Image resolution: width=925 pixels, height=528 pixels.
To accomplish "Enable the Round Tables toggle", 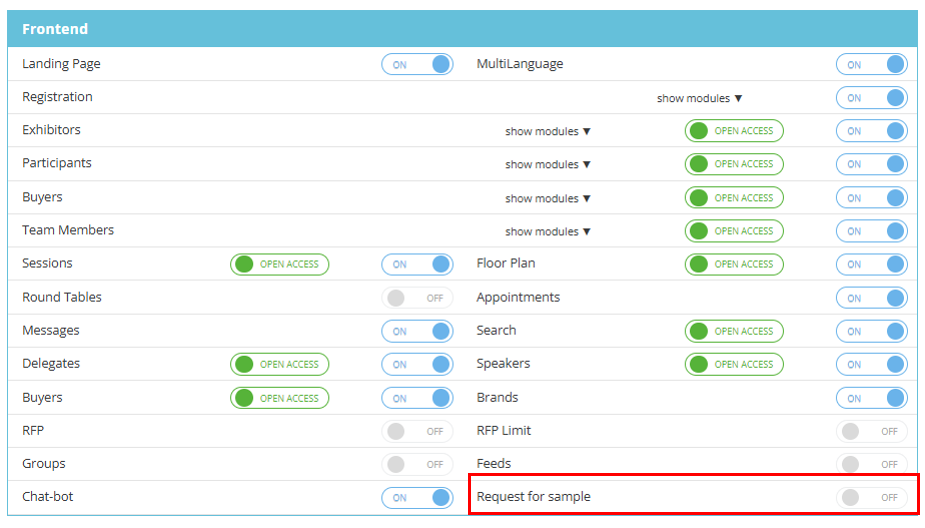I will point(417,298).
